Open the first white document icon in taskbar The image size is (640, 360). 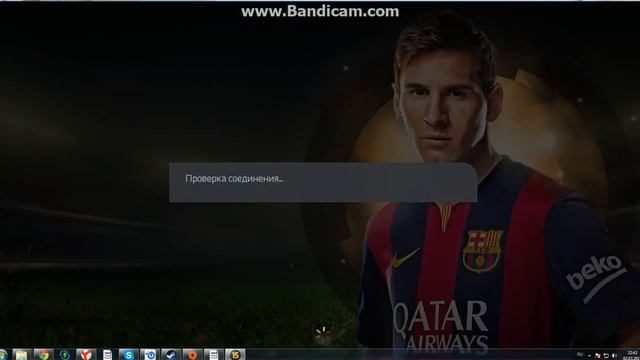107,355
